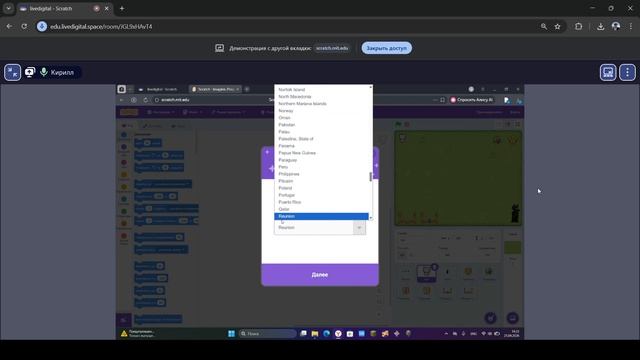Click Закрыть доступ to stop sharing
Screen dimensions: 640x360
coord(387,48)
